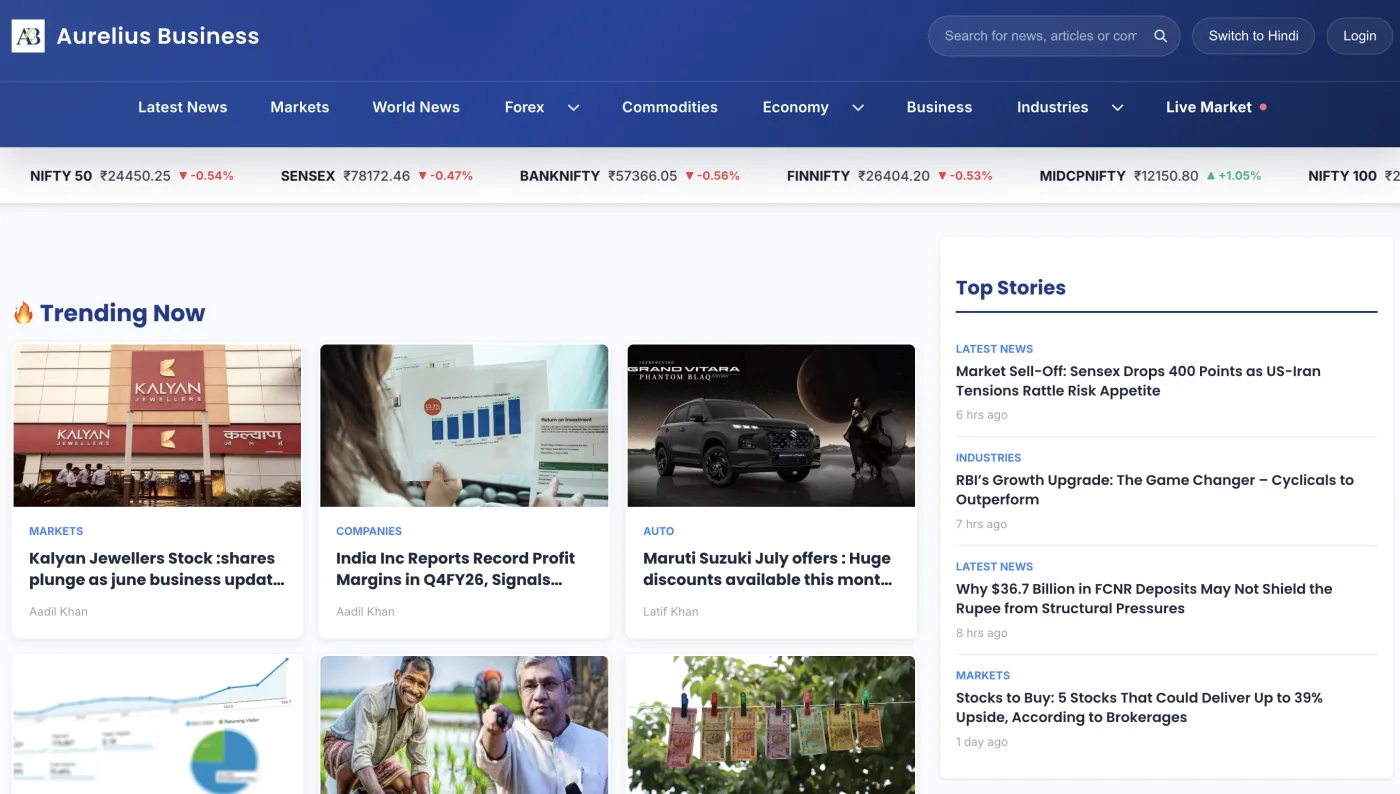Click the Aurelius Business site title
Image resolution: width=1400 pixels, height=794 pixels.
coord(158,36)
